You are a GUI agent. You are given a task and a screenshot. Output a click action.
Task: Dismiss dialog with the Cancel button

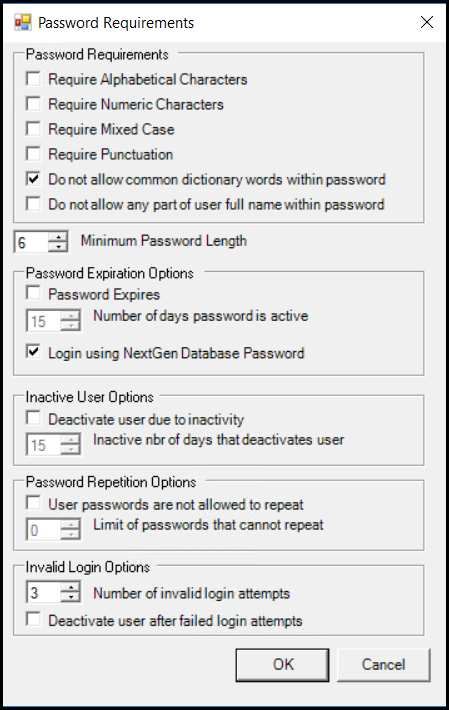383,665
